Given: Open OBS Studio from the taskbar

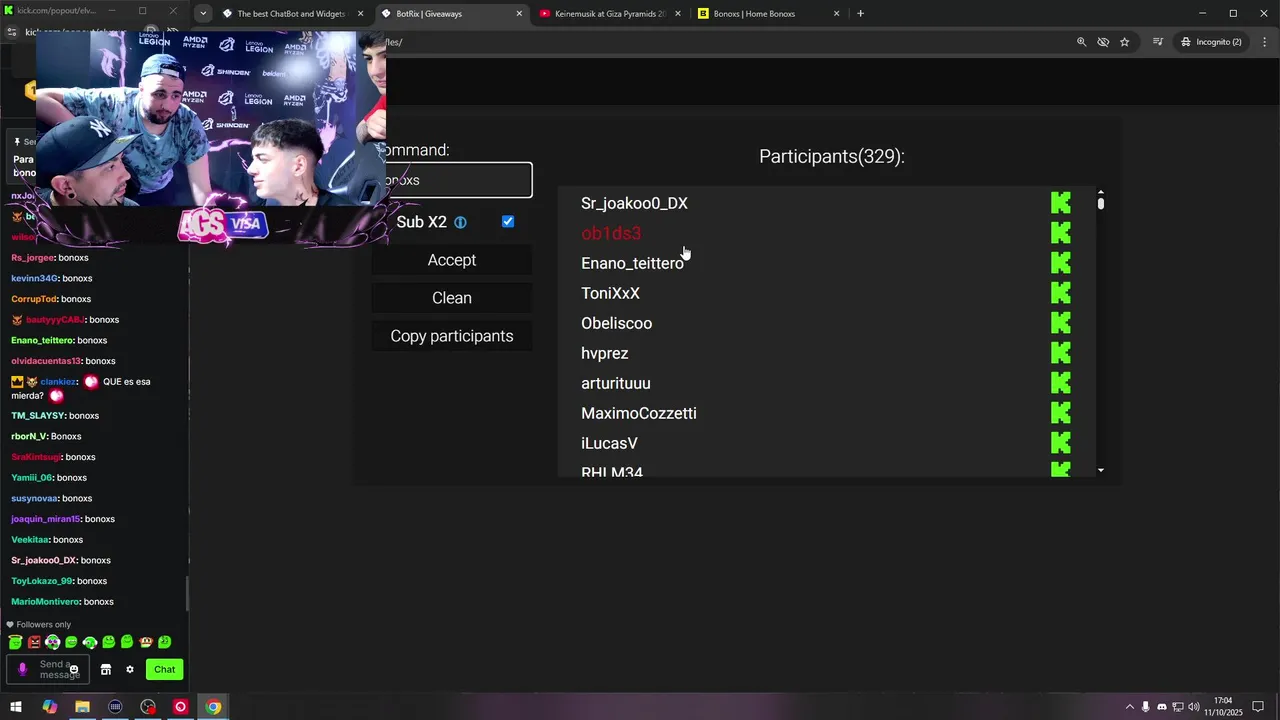Looking at the screenshot, I should (148, 707).
